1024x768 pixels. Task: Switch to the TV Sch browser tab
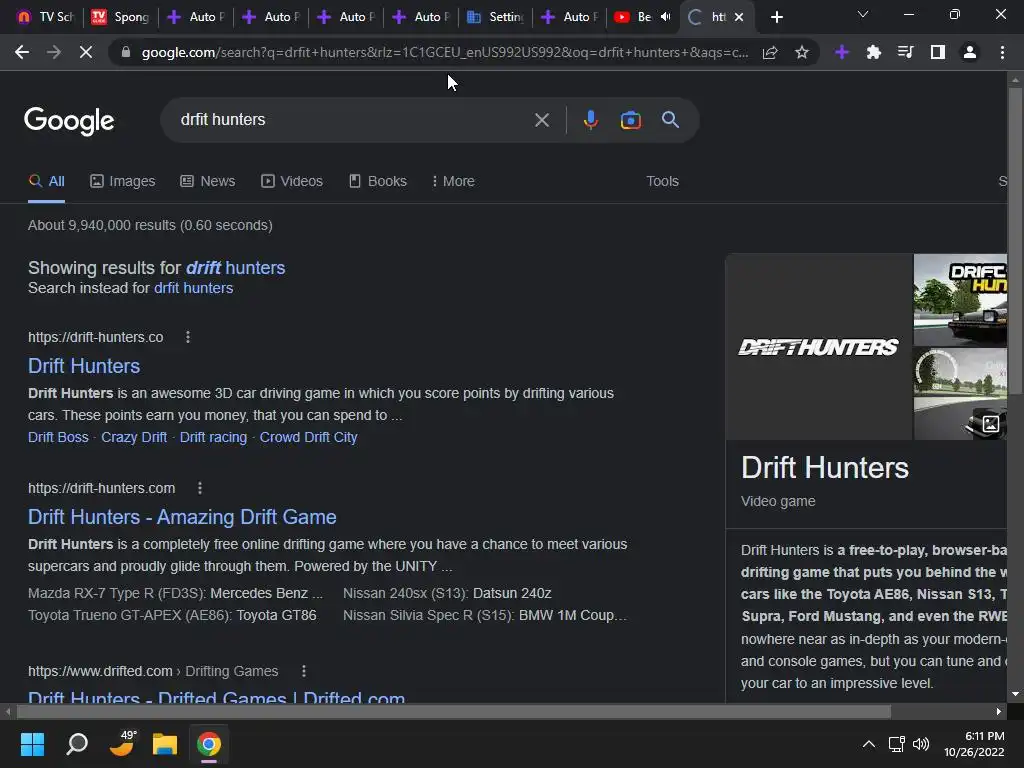[46, 17]
